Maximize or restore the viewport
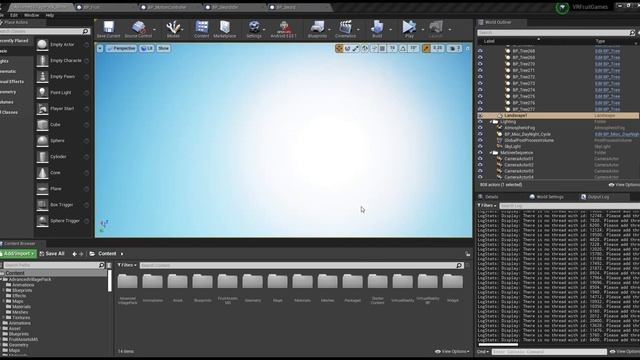640x360 pixels. 468,49
